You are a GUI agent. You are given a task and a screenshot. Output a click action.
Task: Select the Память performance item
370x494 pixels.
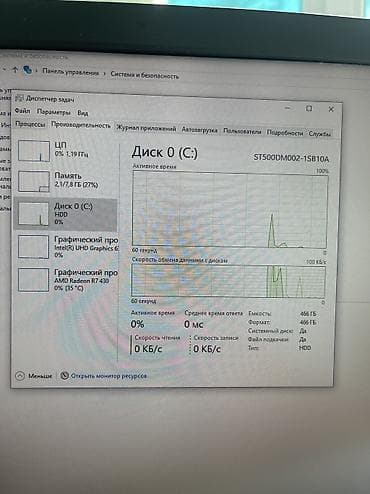coord(67,181)
